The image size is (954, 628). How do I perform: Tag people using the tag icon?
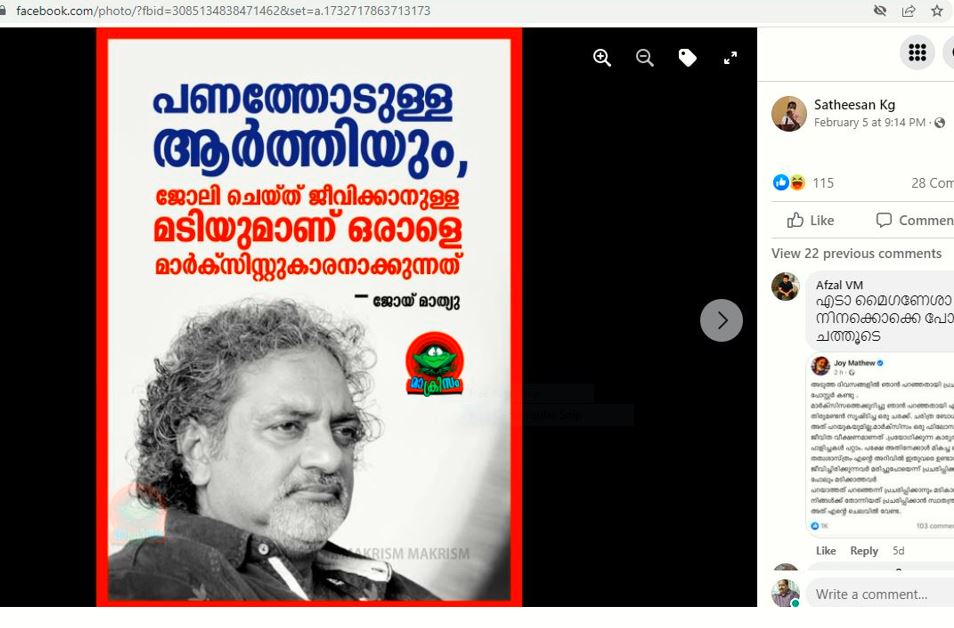click(x=687, y=58)
